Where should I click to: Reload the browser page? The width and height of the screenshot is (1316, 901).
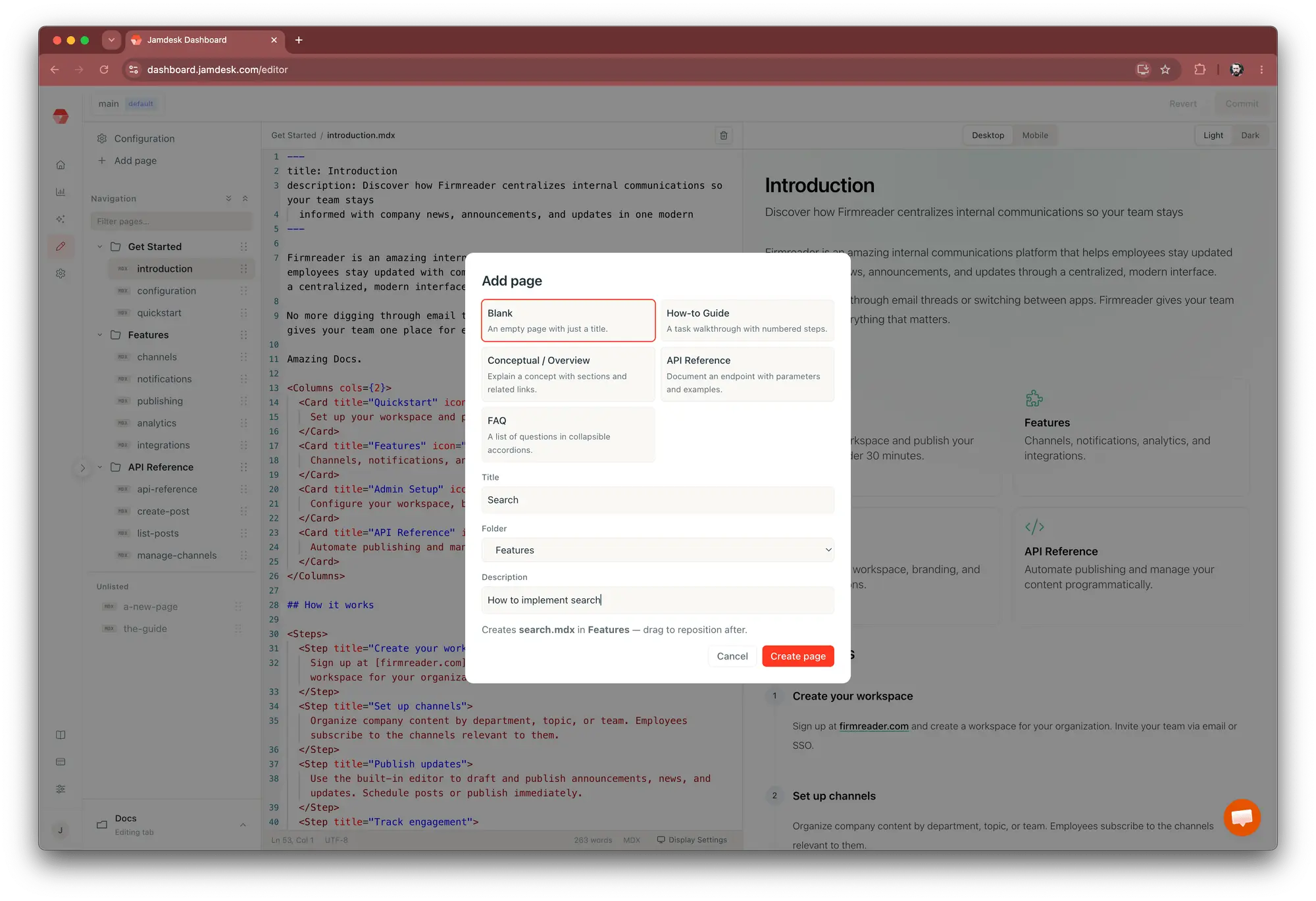coord(104,70)
